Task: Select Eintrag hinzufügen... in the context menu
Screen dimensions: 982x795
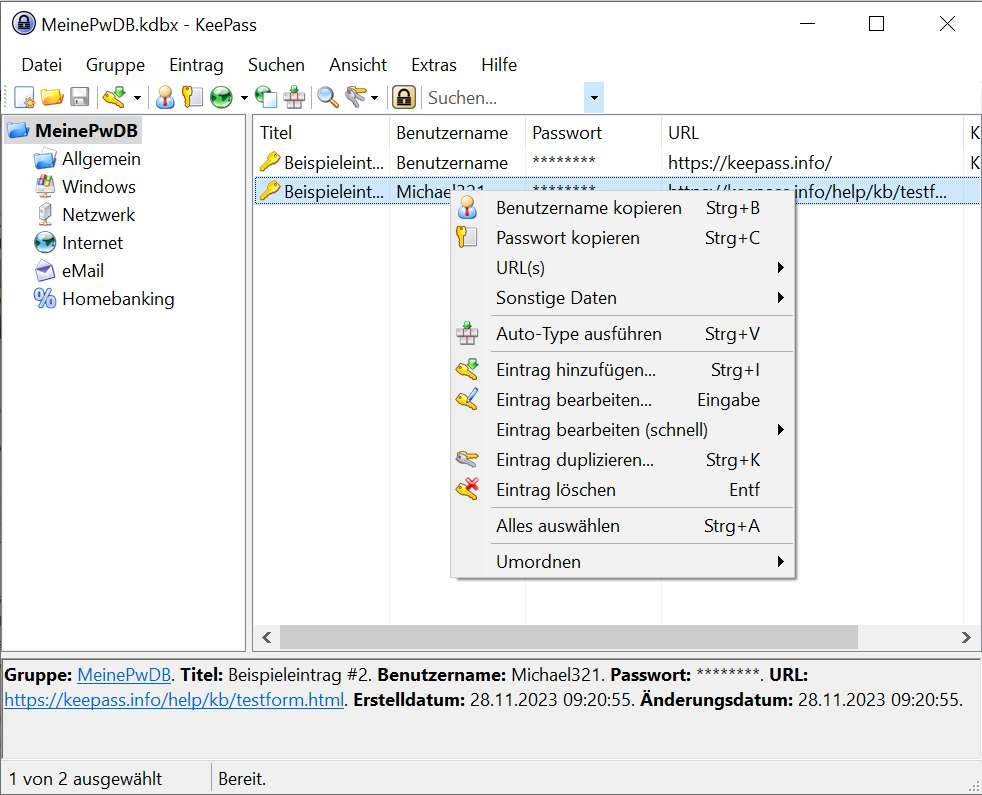Action: [623, 370]
